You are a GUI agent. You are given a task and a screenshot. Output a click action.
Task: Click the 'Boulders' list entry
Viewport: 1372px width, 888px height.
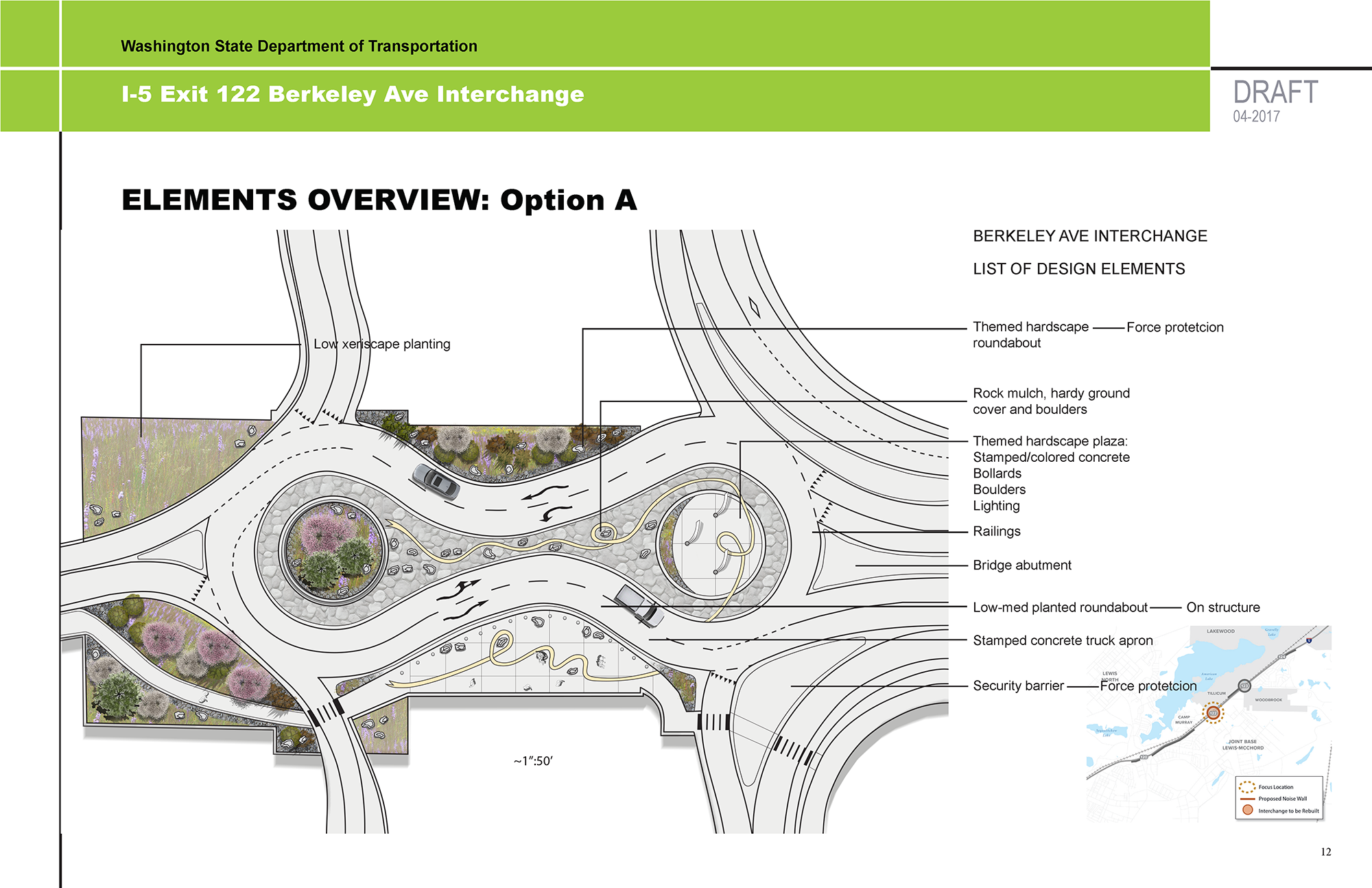[999, 489]
